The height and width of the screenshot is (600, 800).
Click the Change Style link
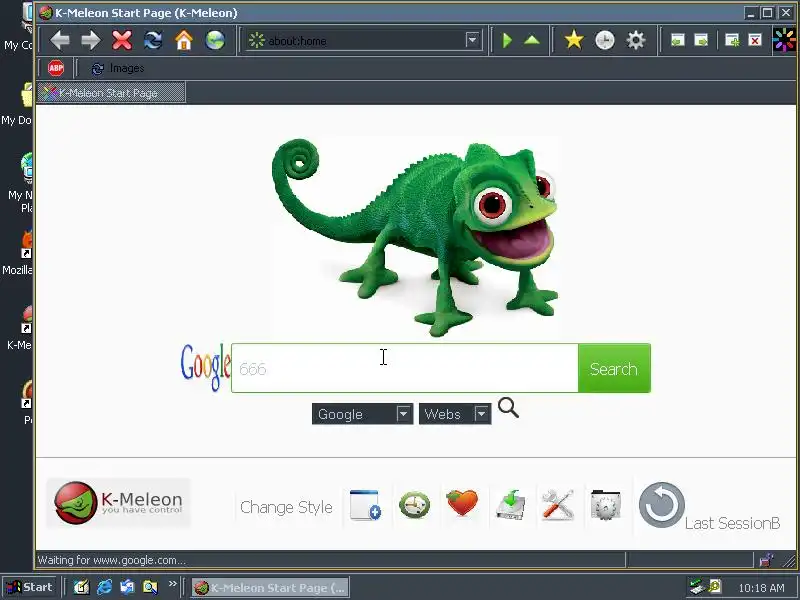tap(286, 507)
